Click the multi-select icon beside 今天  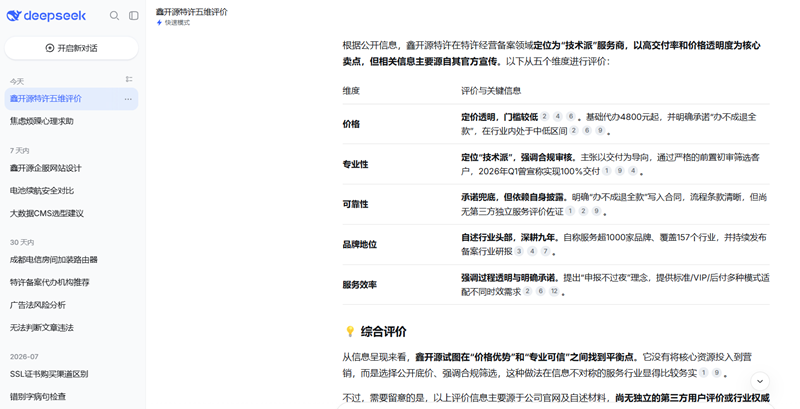129,79
